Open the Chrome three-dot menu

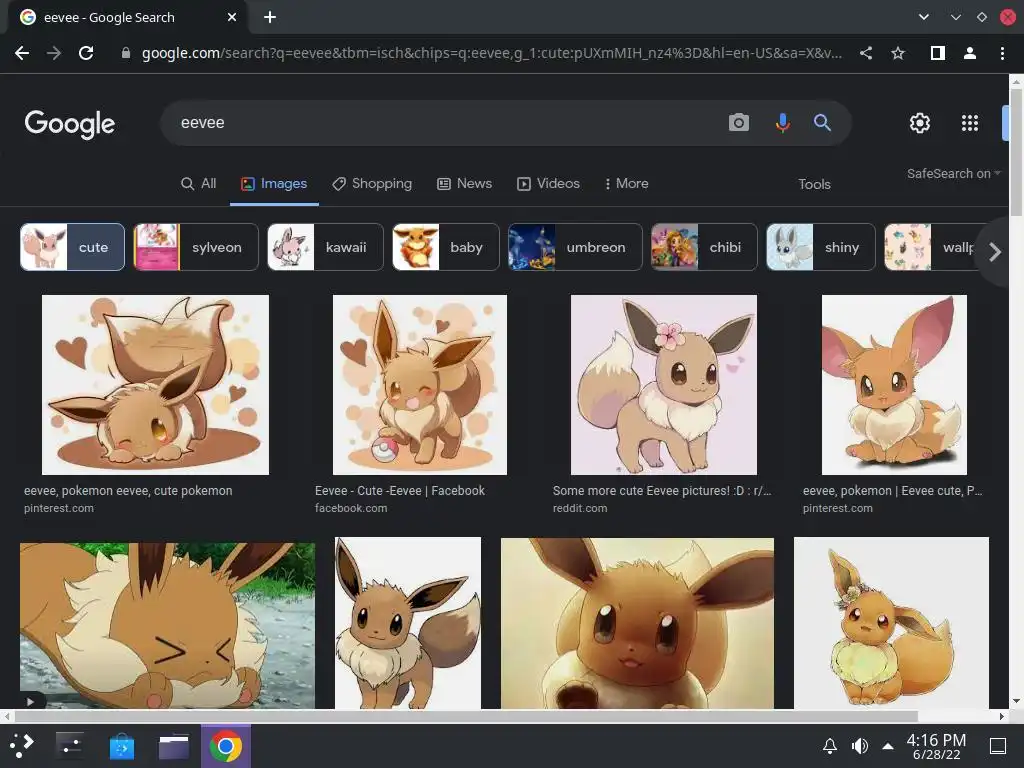coord(1002,53)
